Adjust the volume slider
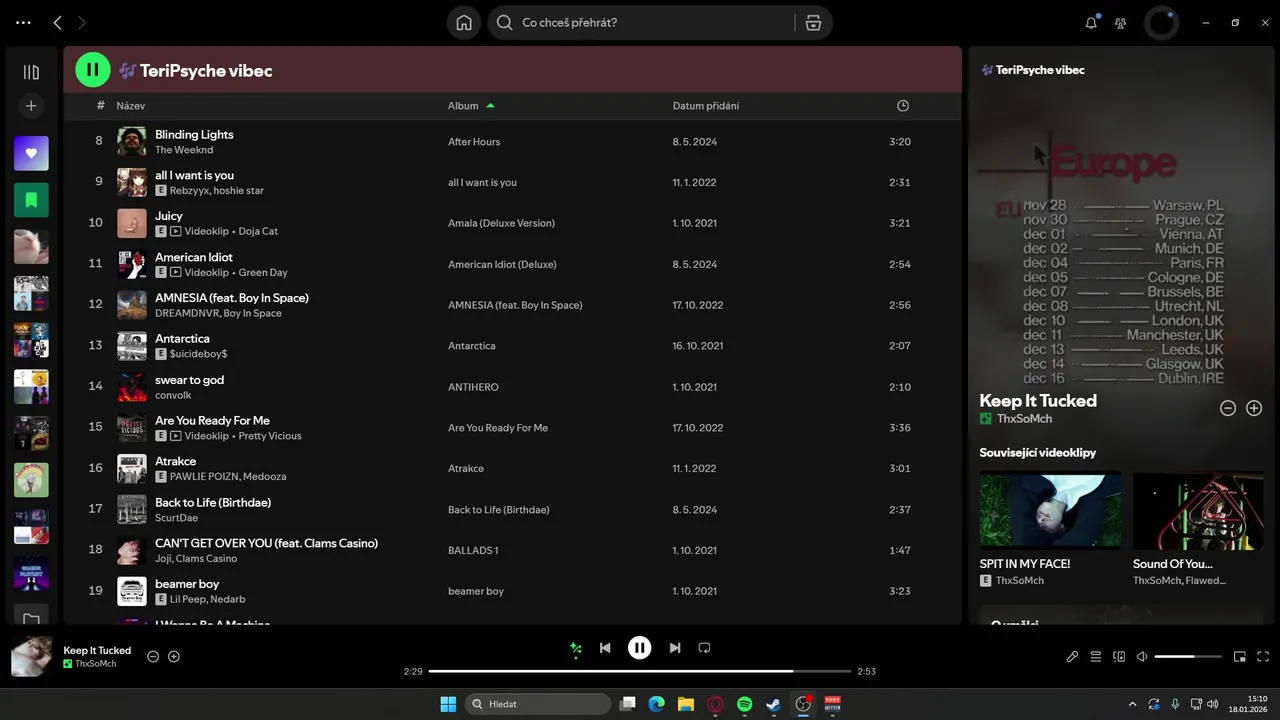This screenshot has height=720, width=1280. (1188, 657)
